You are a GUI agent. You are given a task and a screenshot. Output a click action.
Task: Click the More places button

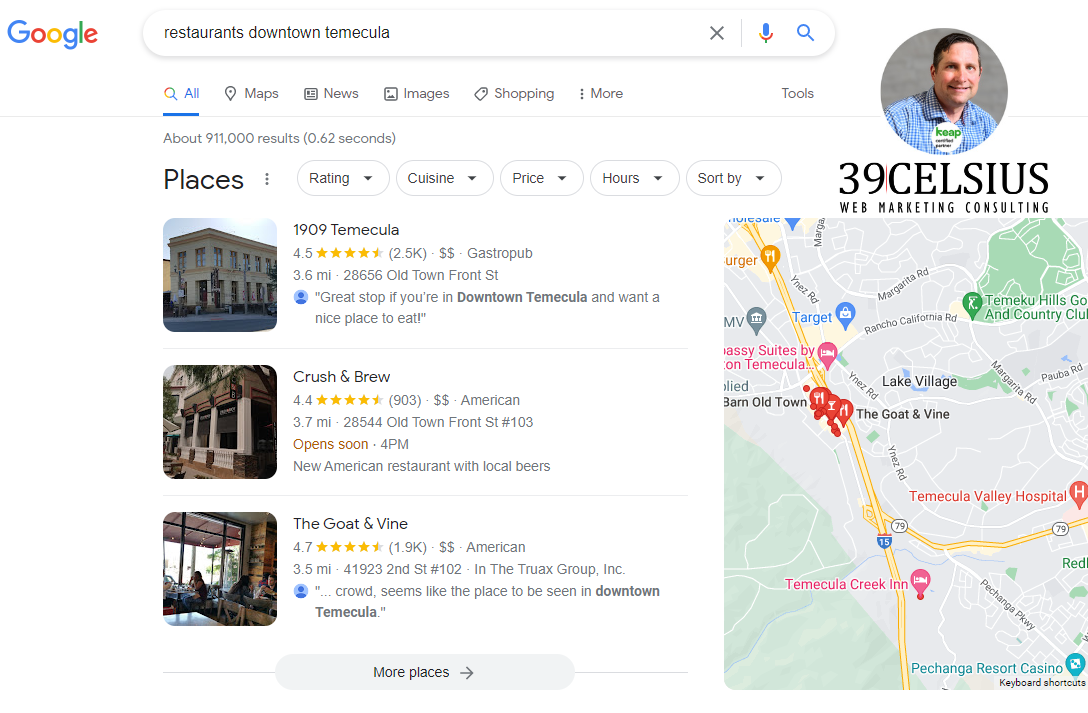[425, 672]
